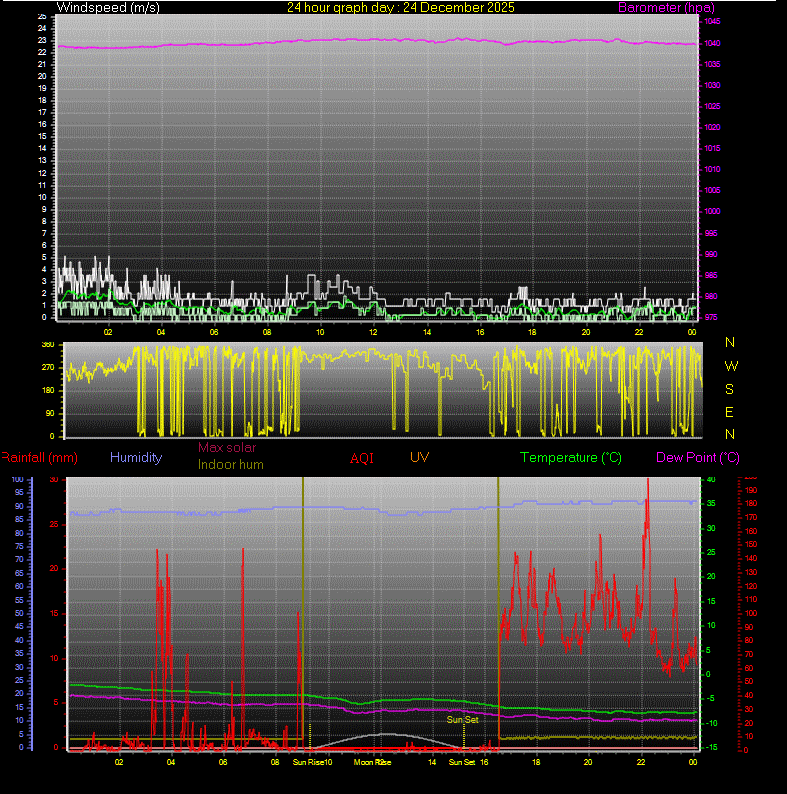Click the "13" windspeed axis value
Image resolution: width=787 pixels, height=794 pixels.
[x=42, y=161]
